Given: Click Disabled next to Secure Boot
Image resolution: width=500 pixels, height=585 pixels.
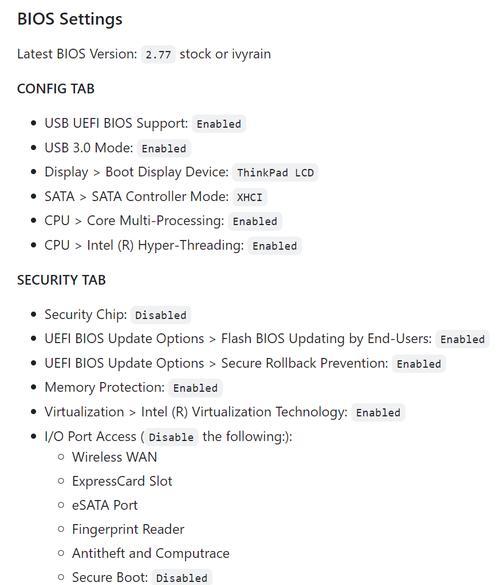Looking at the screenshot, I should (x=182, y=578).
